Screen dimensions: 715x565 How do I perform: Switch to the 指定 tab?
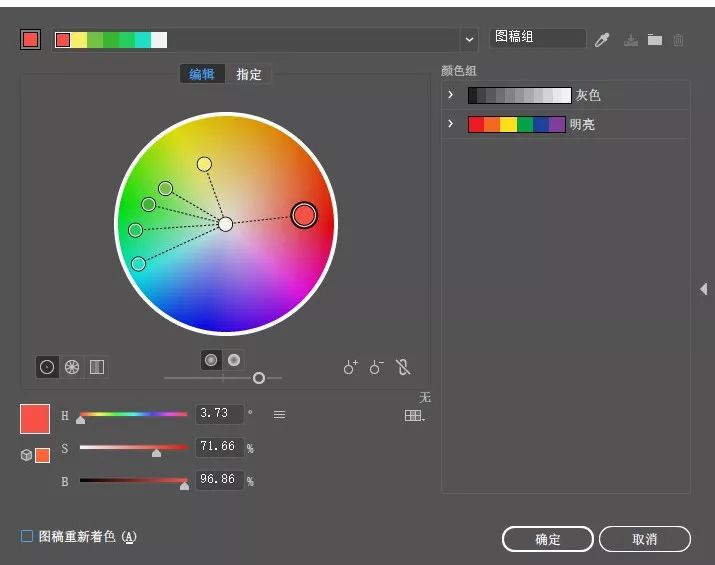tap(249, 74)
